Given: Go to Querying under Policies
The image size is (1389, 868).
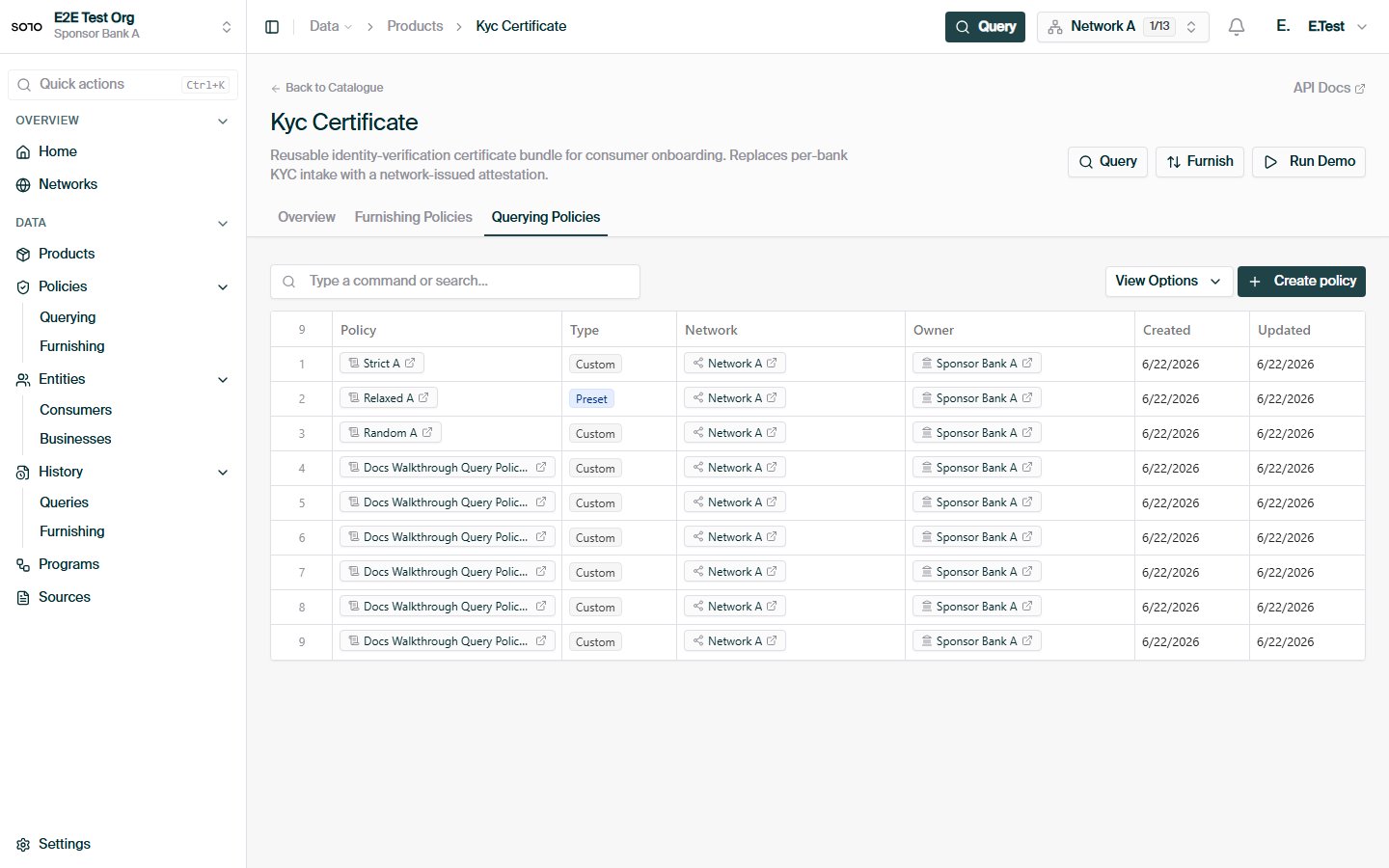Looking at the screenshot, I should [x=68, y=317].
